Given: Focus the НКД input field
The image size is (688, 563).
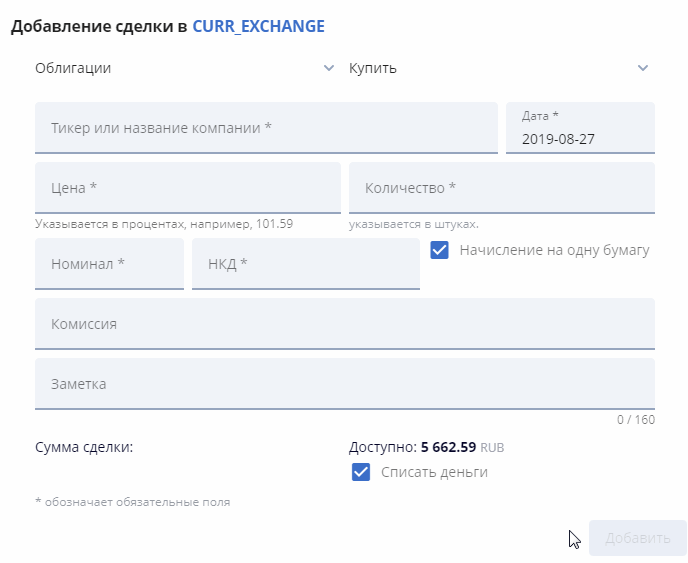Looking at the screenshot, I should (x=305, y=264).
